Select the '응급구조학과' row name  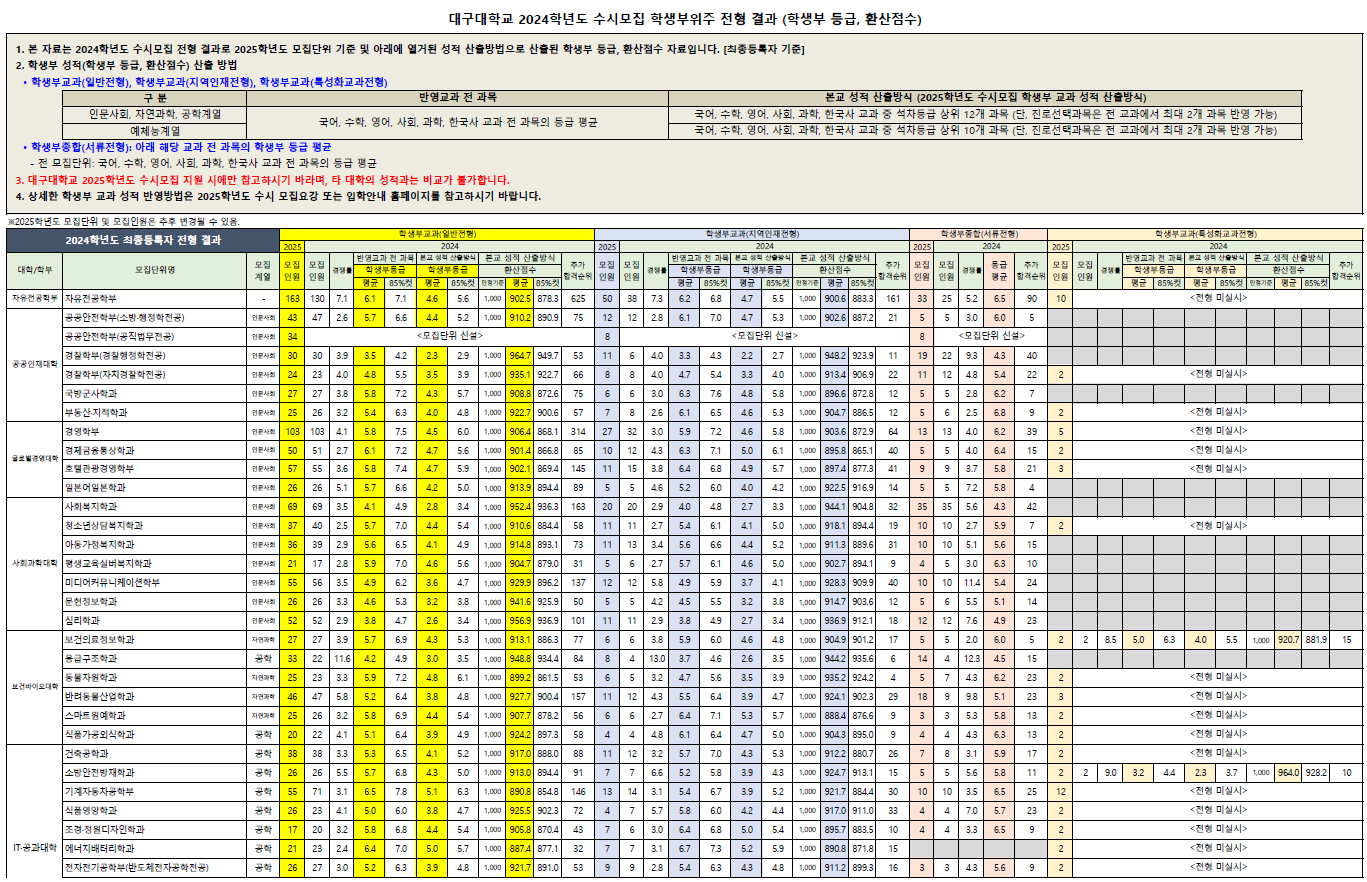point(154,658)
